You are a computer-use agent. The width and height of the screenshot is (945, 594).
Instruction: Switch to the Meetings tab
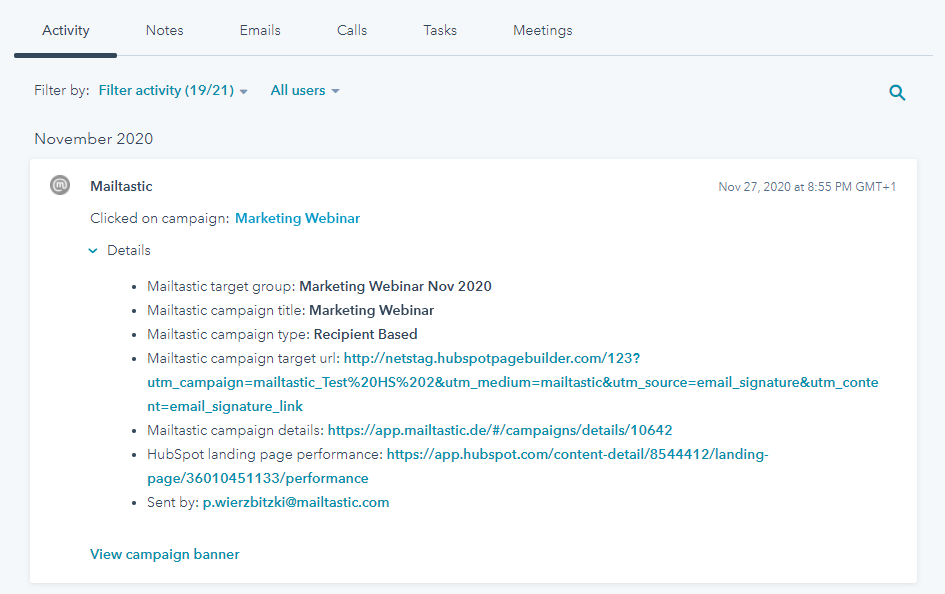point(542,30)
